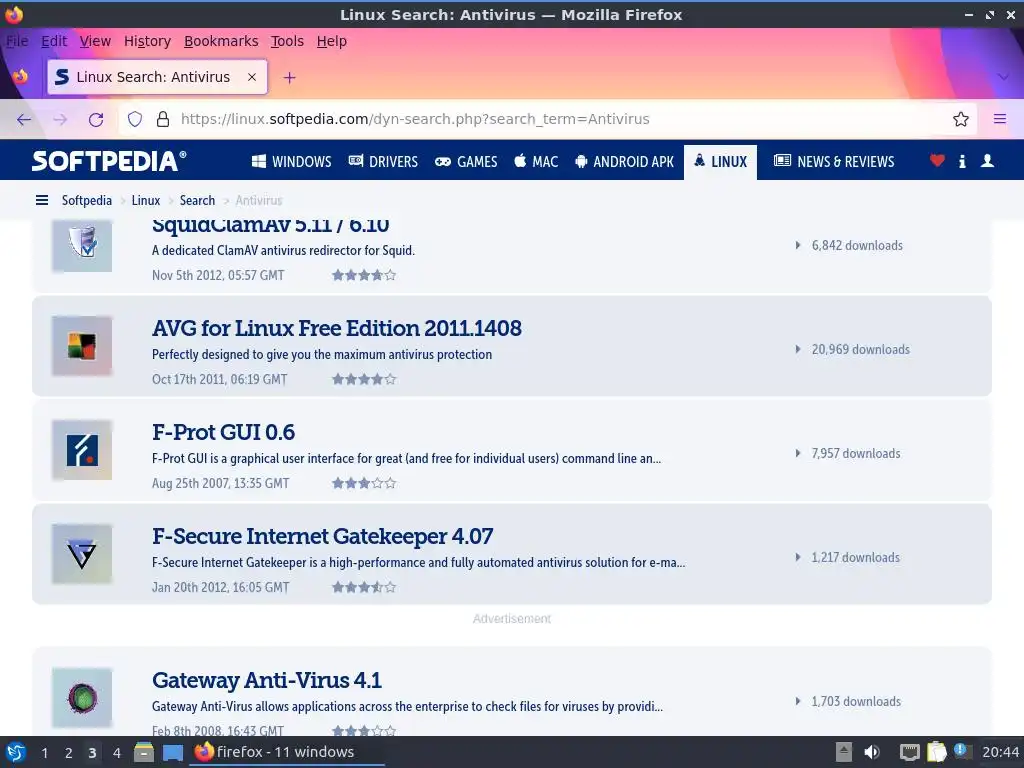Click the red heart favorites icon
This screenshot has width=1024, height=768.
point(937,160)
